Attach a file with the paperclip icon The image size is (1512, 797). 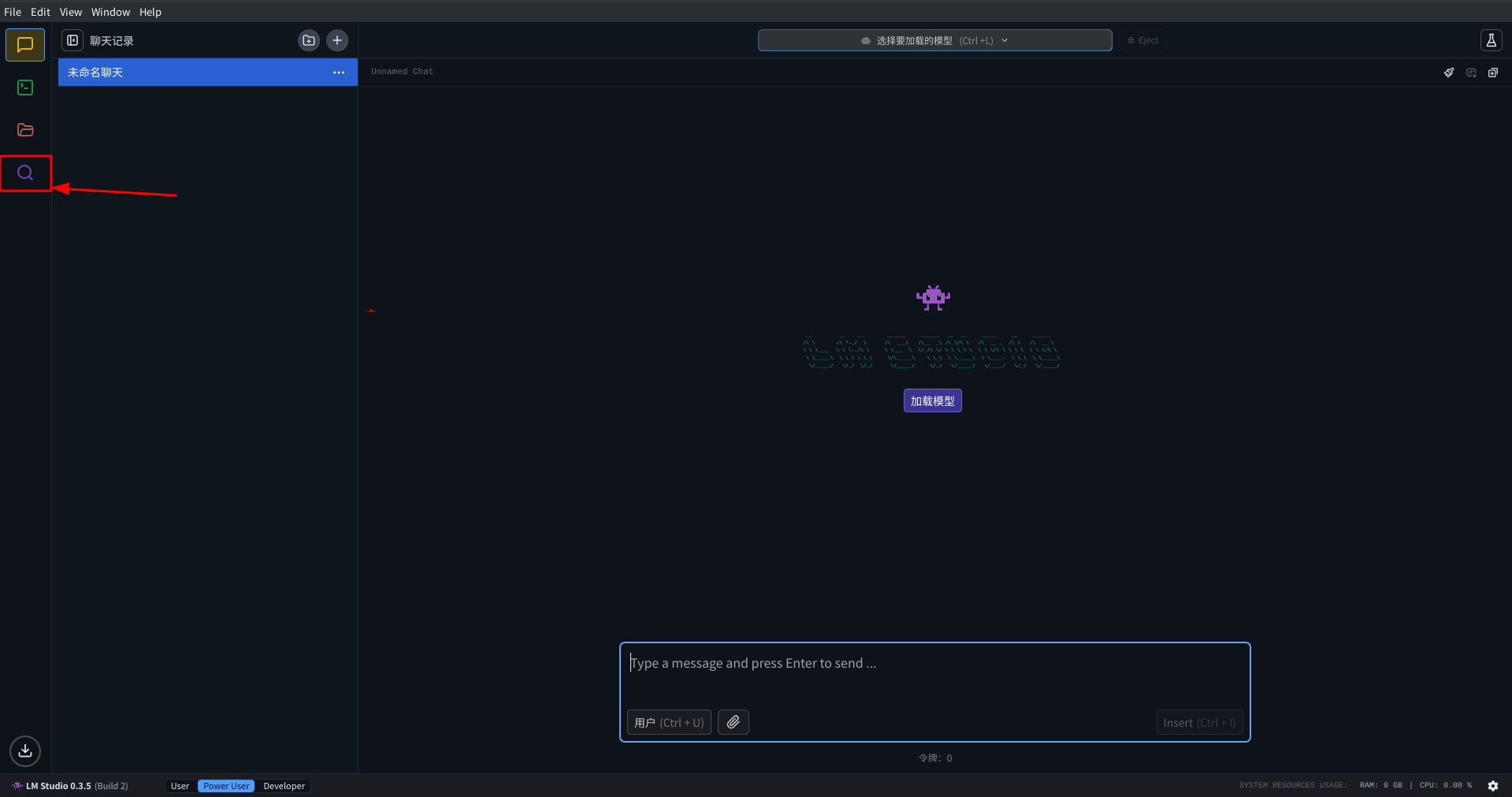click(x=734, y=722)
